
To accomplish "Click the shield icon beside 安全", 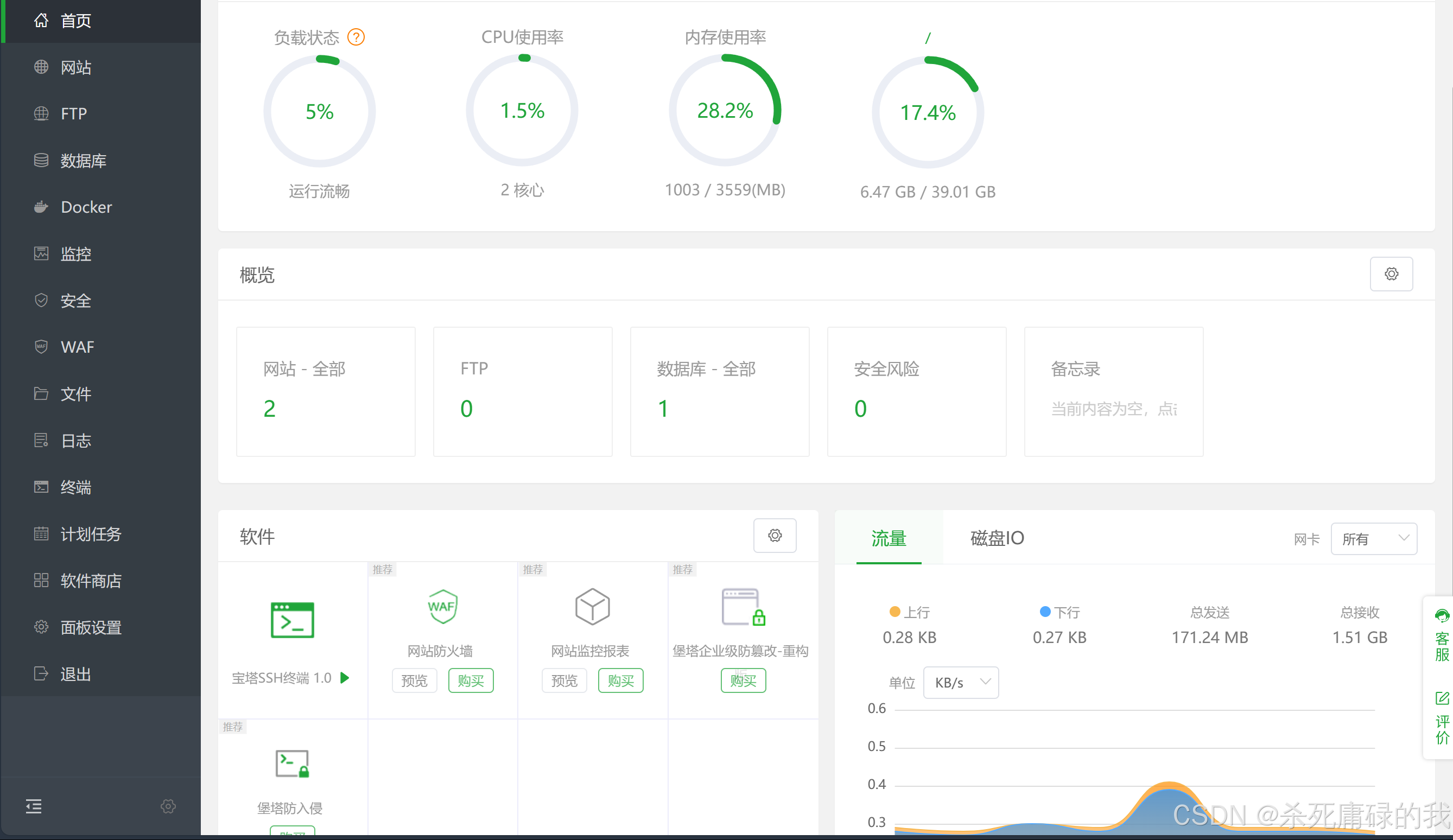I will point(41,300).
